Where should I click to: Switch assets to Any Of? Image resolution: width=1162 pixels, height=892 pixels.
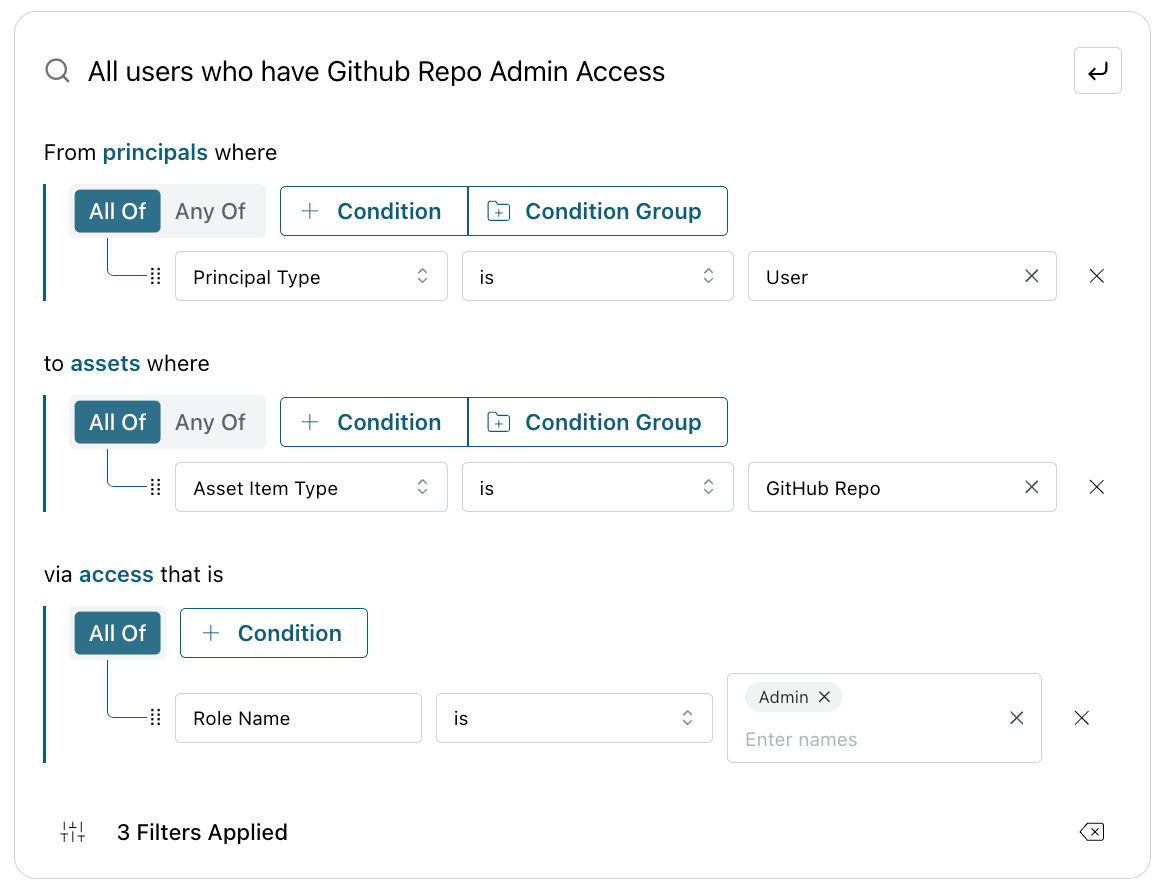210,422
